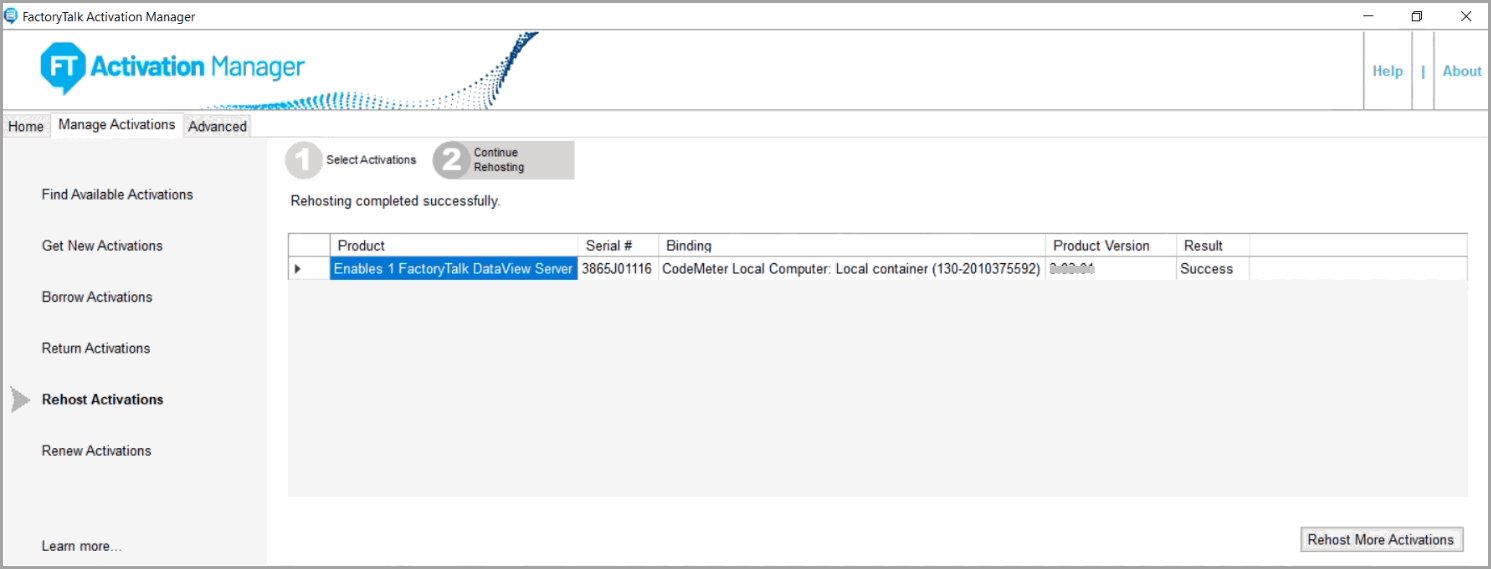Click the Product Version column header
Image resolution: width=1491 pixels, height=569 pixels.
1110,246
